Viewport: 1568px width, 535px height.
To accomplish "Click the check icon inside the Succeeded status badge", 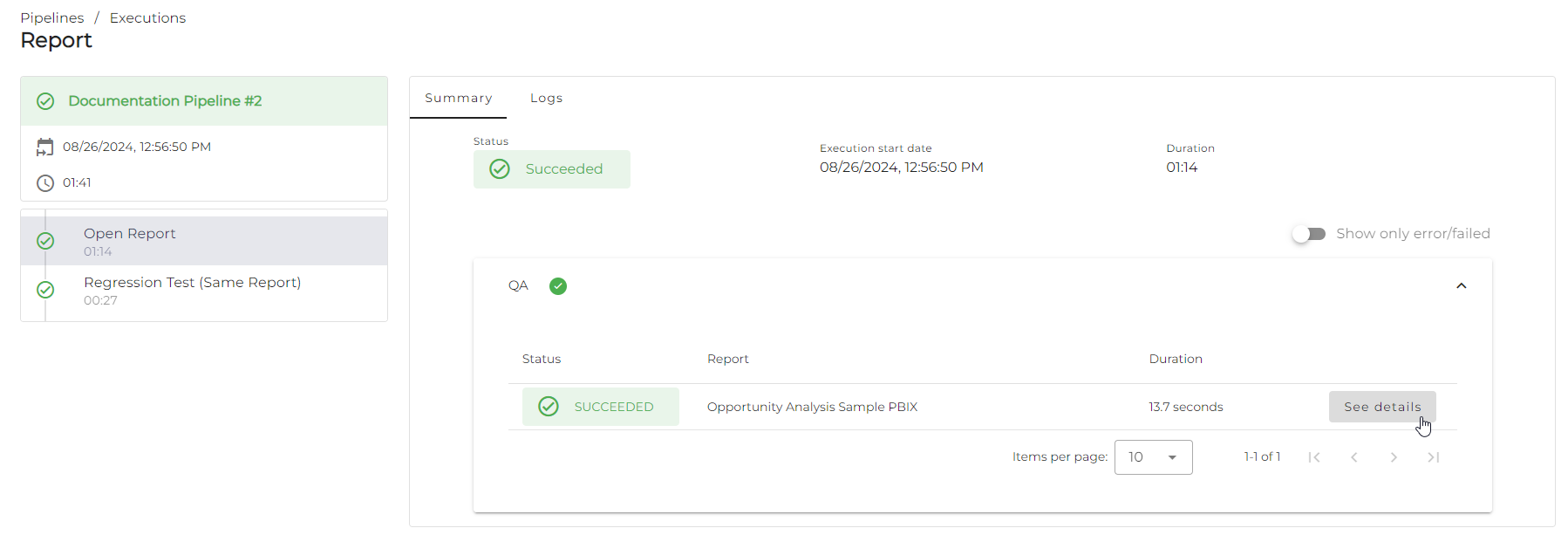I will point(500,169).
